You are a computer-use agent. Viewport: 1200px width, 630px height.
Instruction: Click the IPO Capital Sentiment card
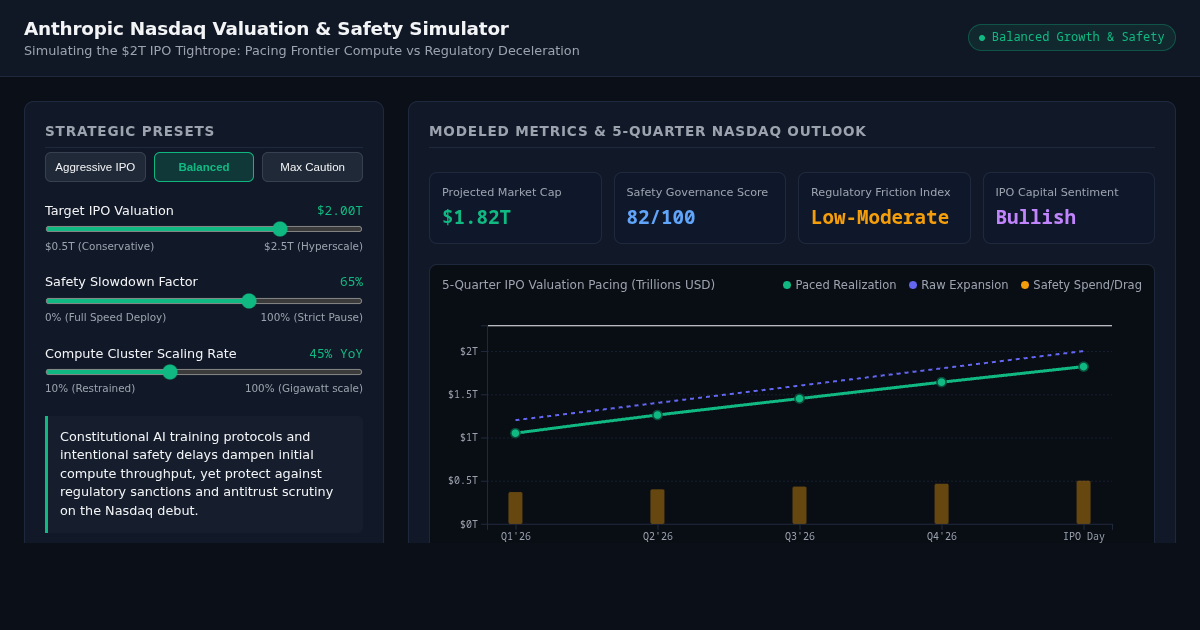point(1069,208)
